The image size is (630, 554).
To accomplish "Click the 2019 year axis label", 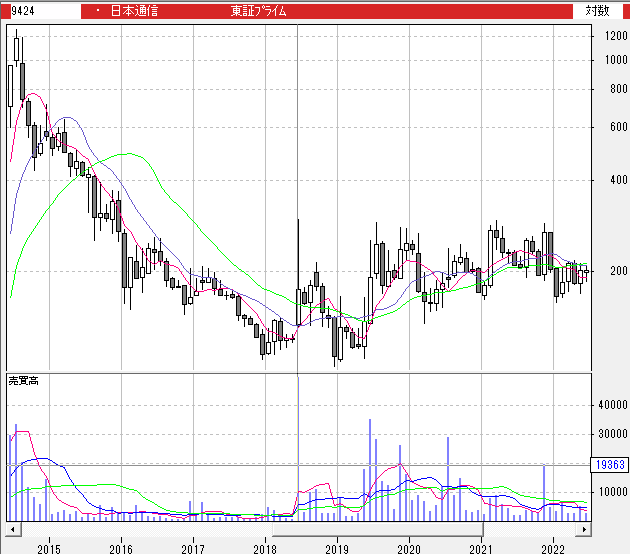I will click(x=337, y=549).
